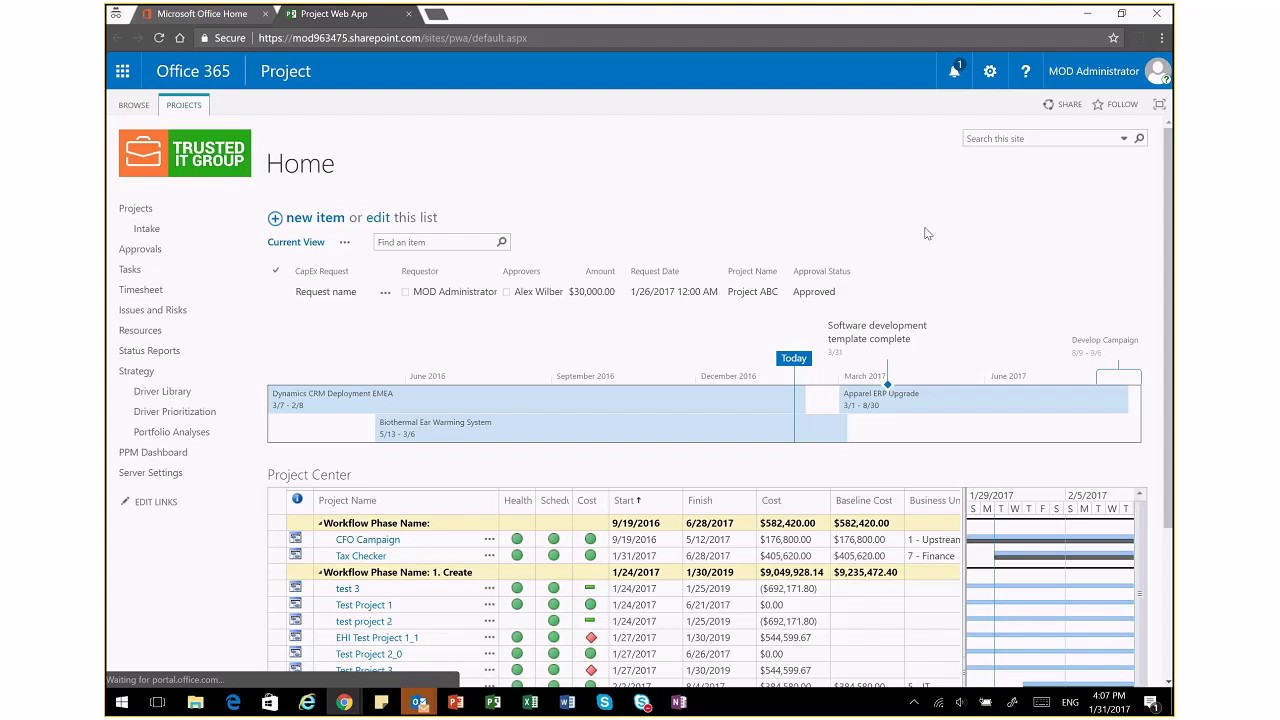This screenshot has width=1280, height=720.
Task: Open the Current View ellipsis menu
Action: pyautogui.click(x=345, y=242)
